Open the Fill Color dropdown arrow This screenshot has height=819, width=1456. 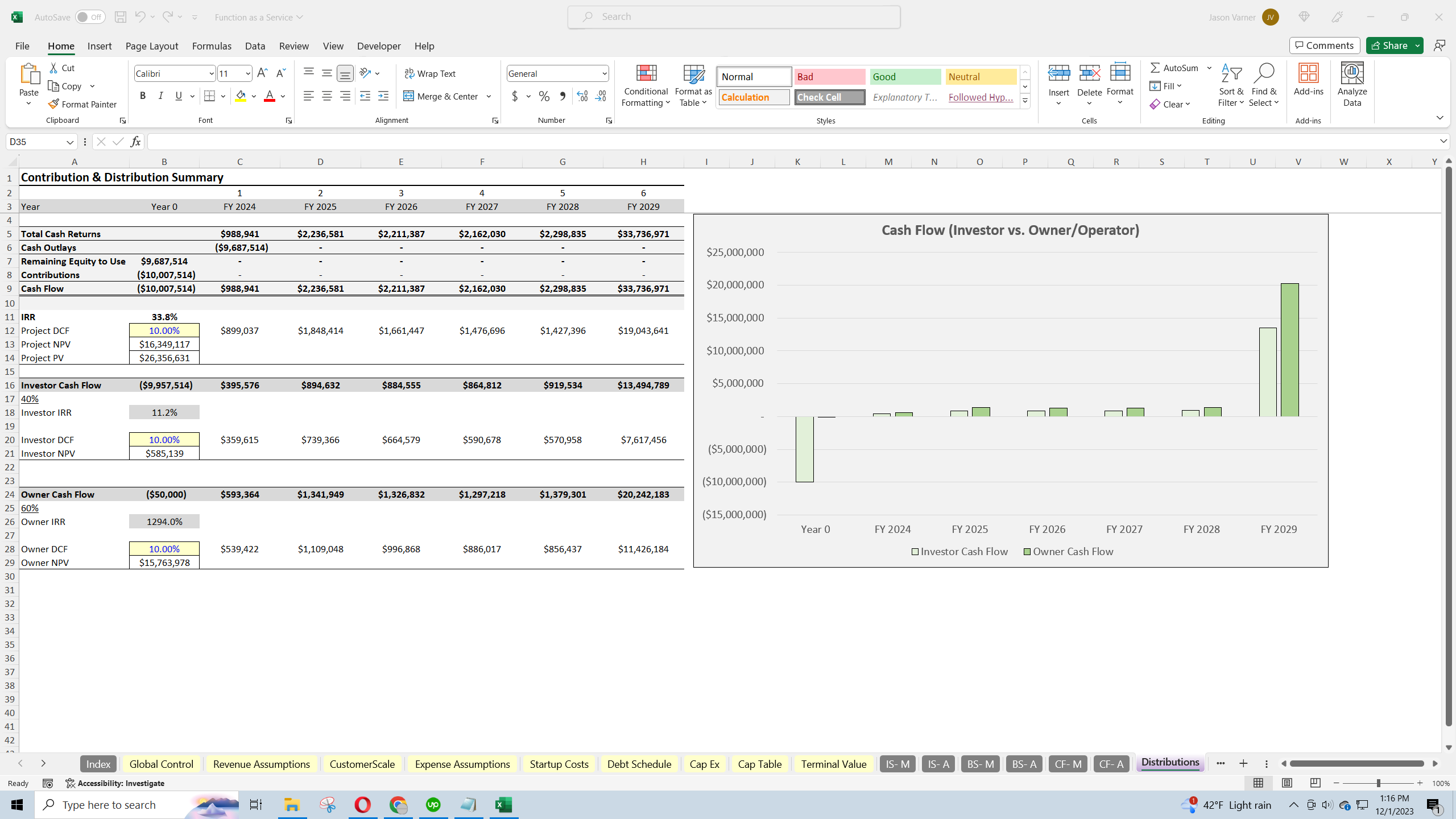[x=254, y=96]
